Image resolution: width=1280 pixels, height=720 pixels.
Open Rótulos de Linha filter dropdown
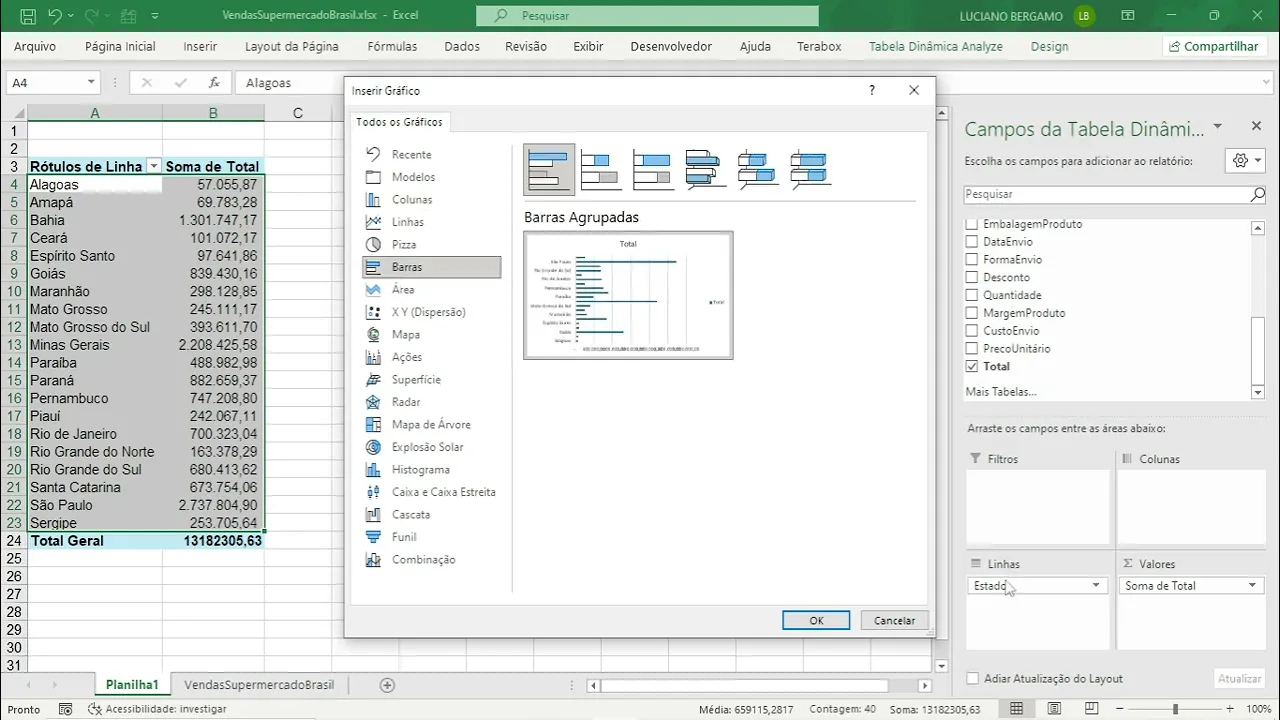pyautogui.click(x=153, y=167)
